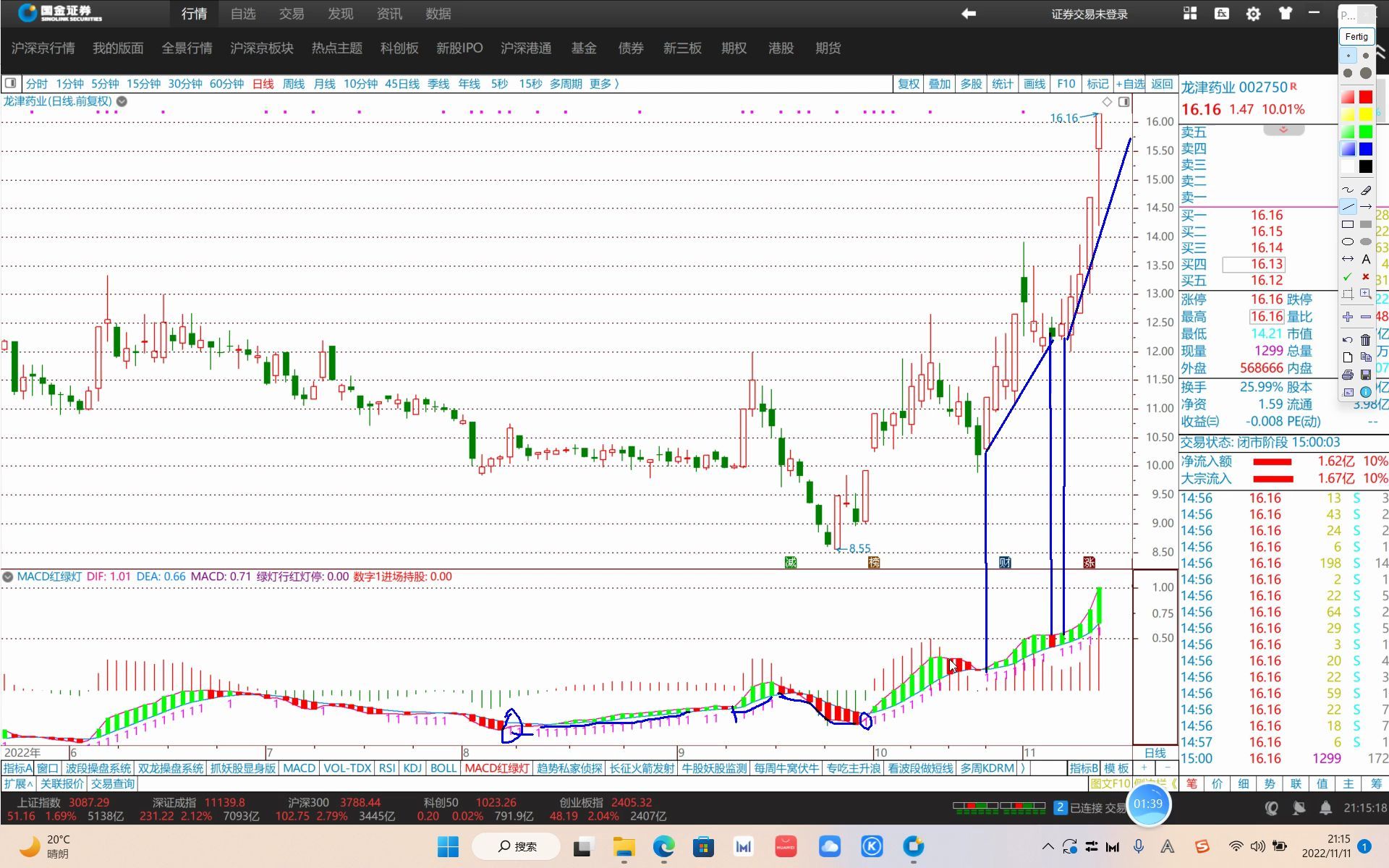Click the Fertig button

pyautogui.click(x=1356, y=37)
